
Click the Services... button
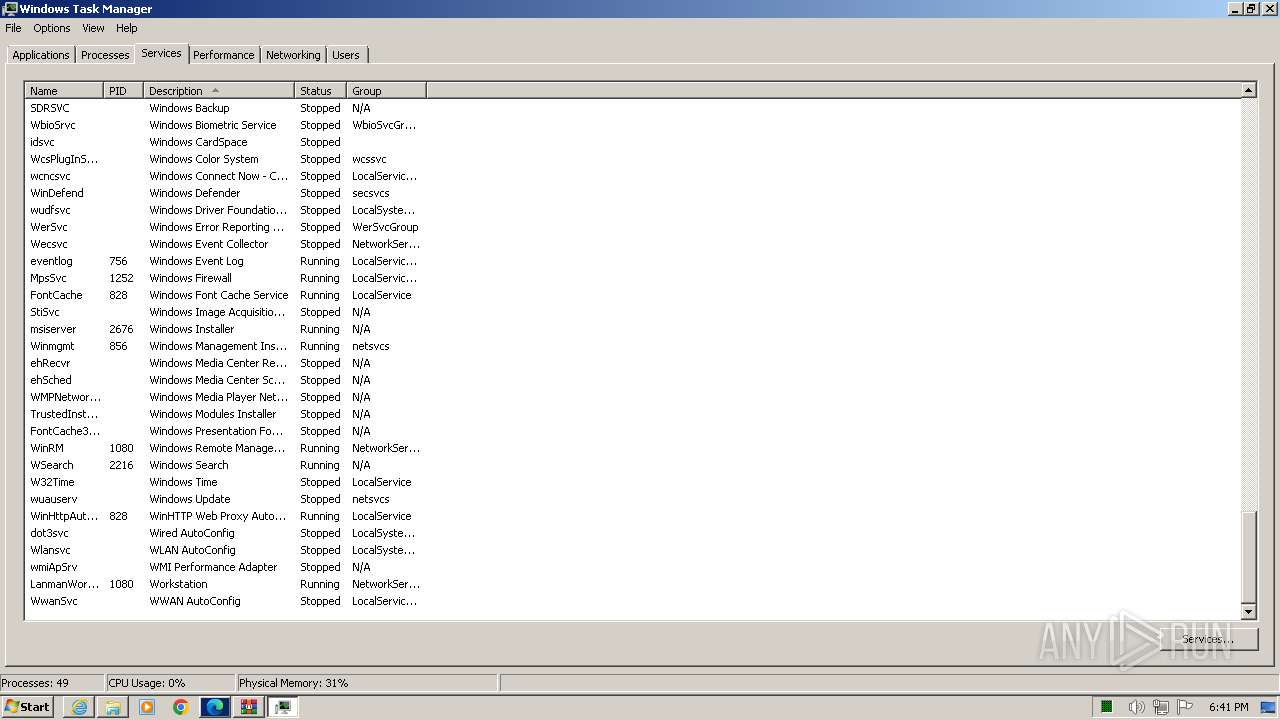click(1207, 639)
